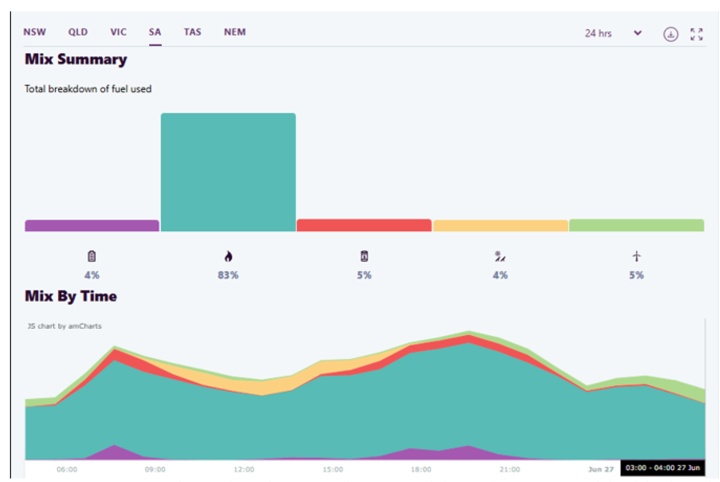
Task: Click the wind turbine icon above 5%
Action: pos(636,257)
